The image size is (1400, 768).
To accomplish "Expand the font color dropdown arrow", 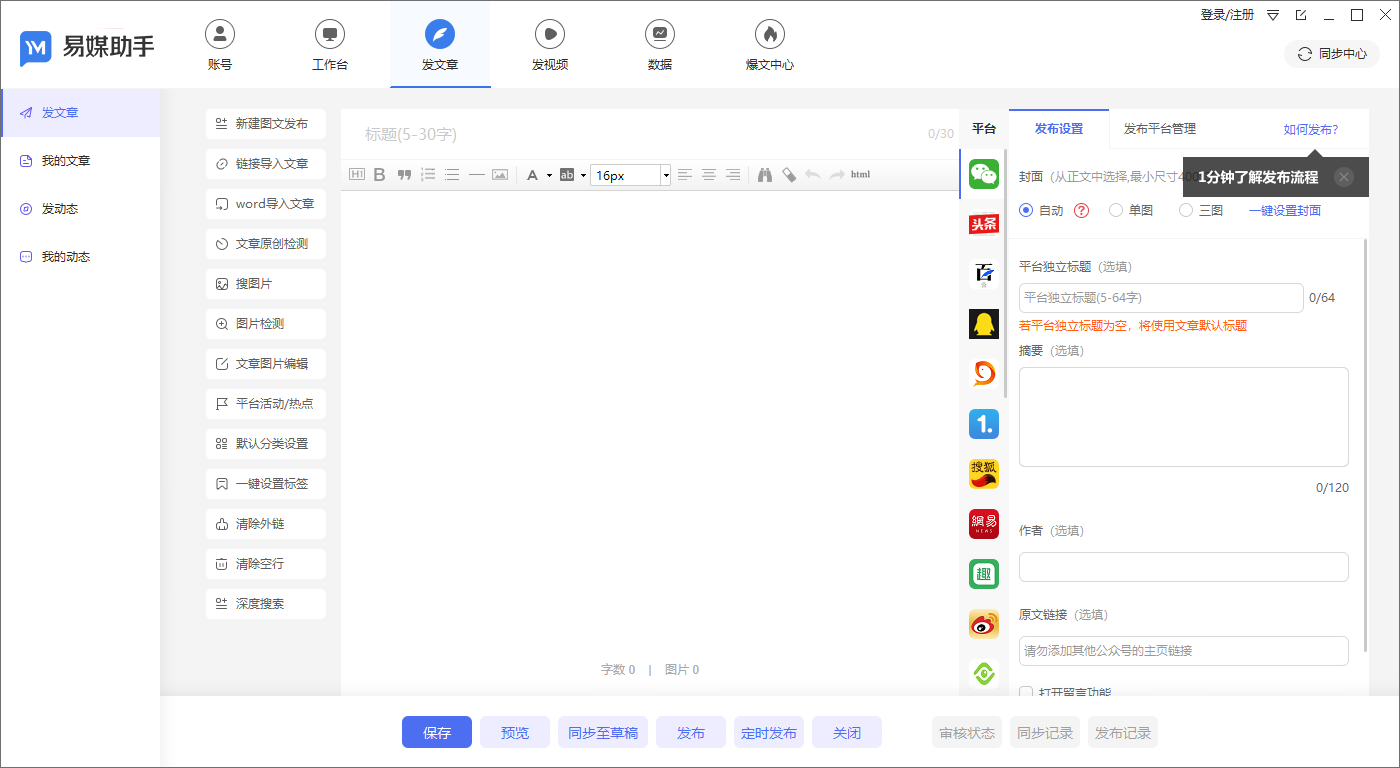I will point(549,175).
